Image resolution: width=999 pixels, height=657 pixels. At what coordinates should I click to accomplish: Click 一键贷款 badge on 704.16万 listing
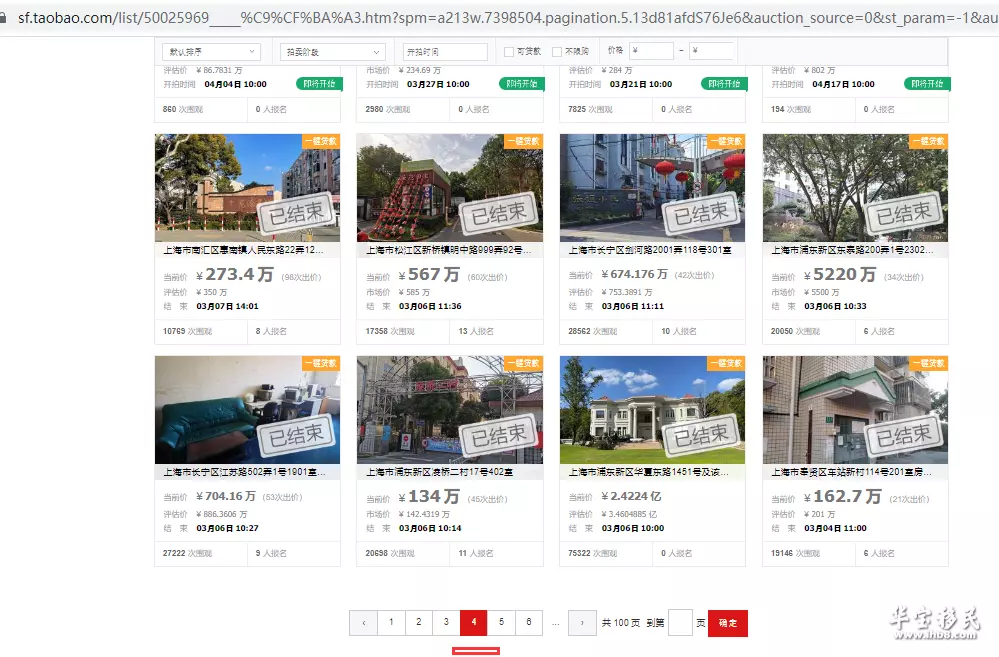pos(321,363)
